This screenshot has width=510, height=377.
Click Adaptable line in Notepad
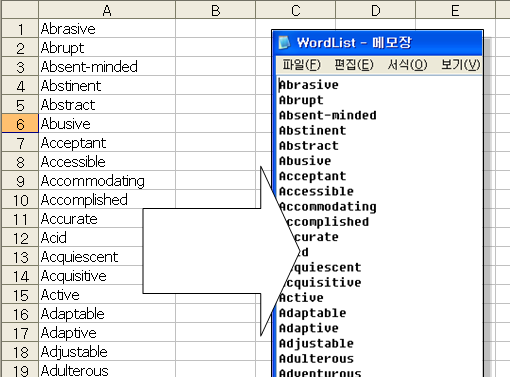pos(313,313)
